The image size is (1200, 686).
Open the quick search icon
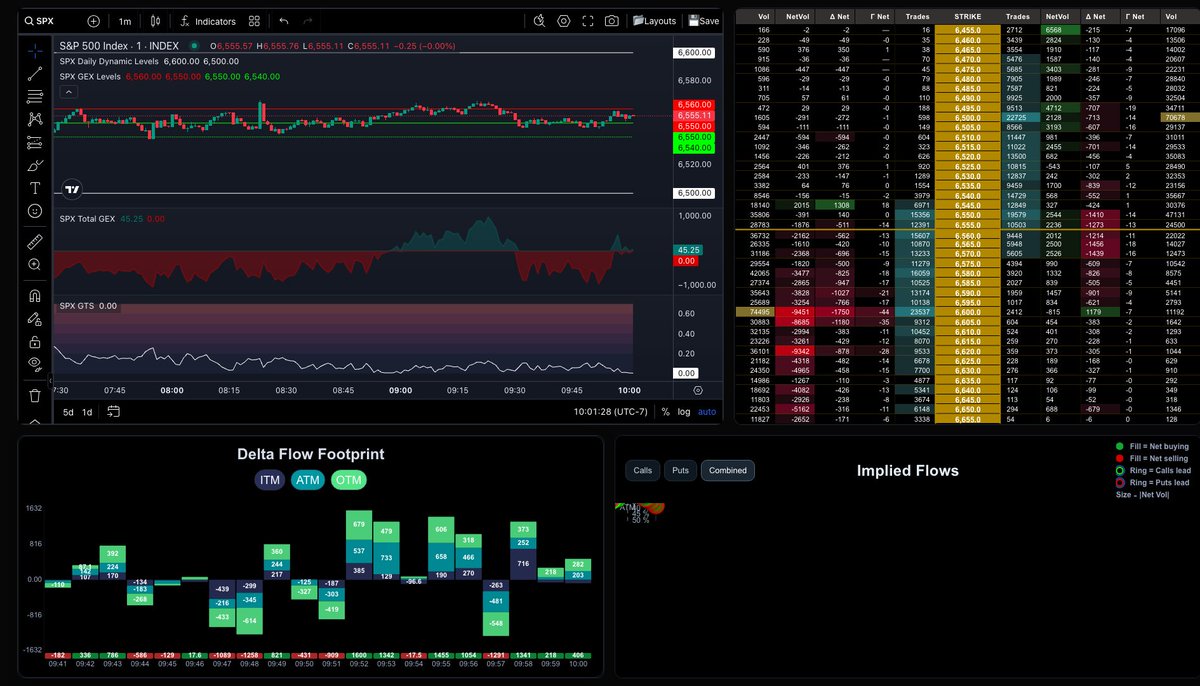pos(539,21)
